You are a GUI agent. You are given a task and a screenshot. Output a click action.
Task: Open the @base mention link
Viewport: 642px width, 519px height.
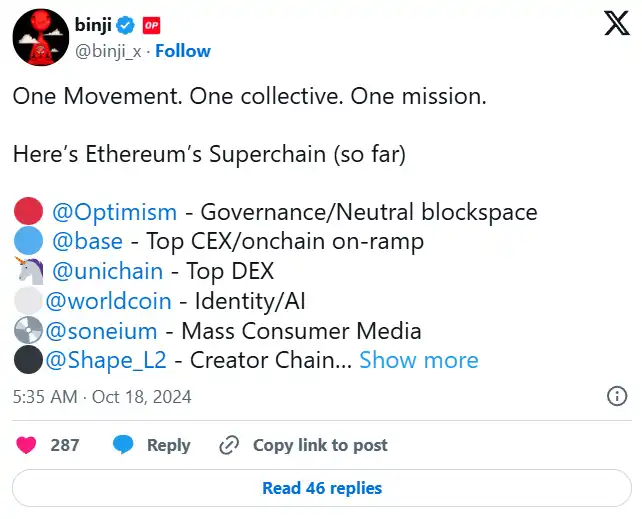(87, 241)
